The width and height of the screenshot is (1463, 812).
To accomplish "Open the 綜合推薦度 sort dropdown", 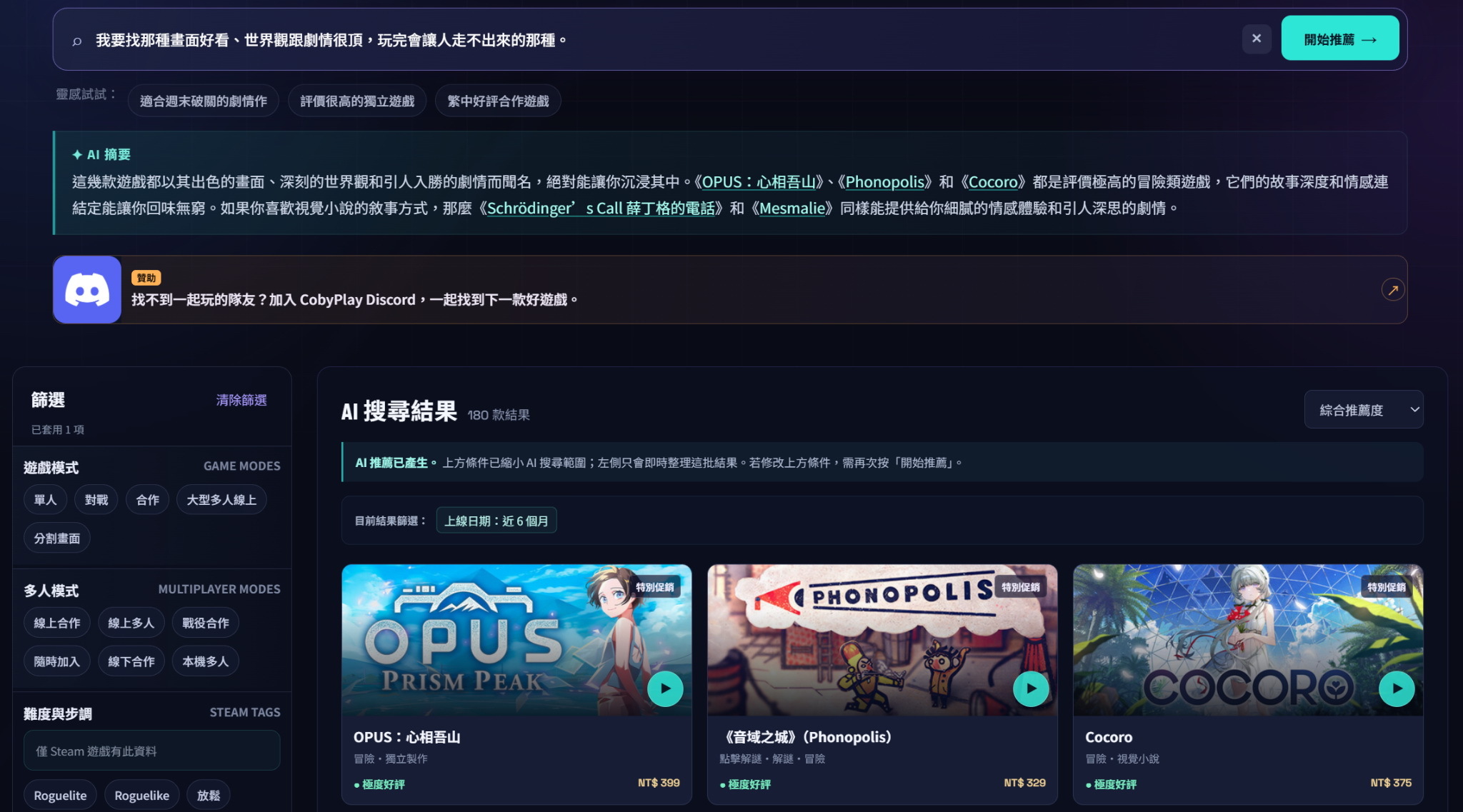I will point(1364,410).
